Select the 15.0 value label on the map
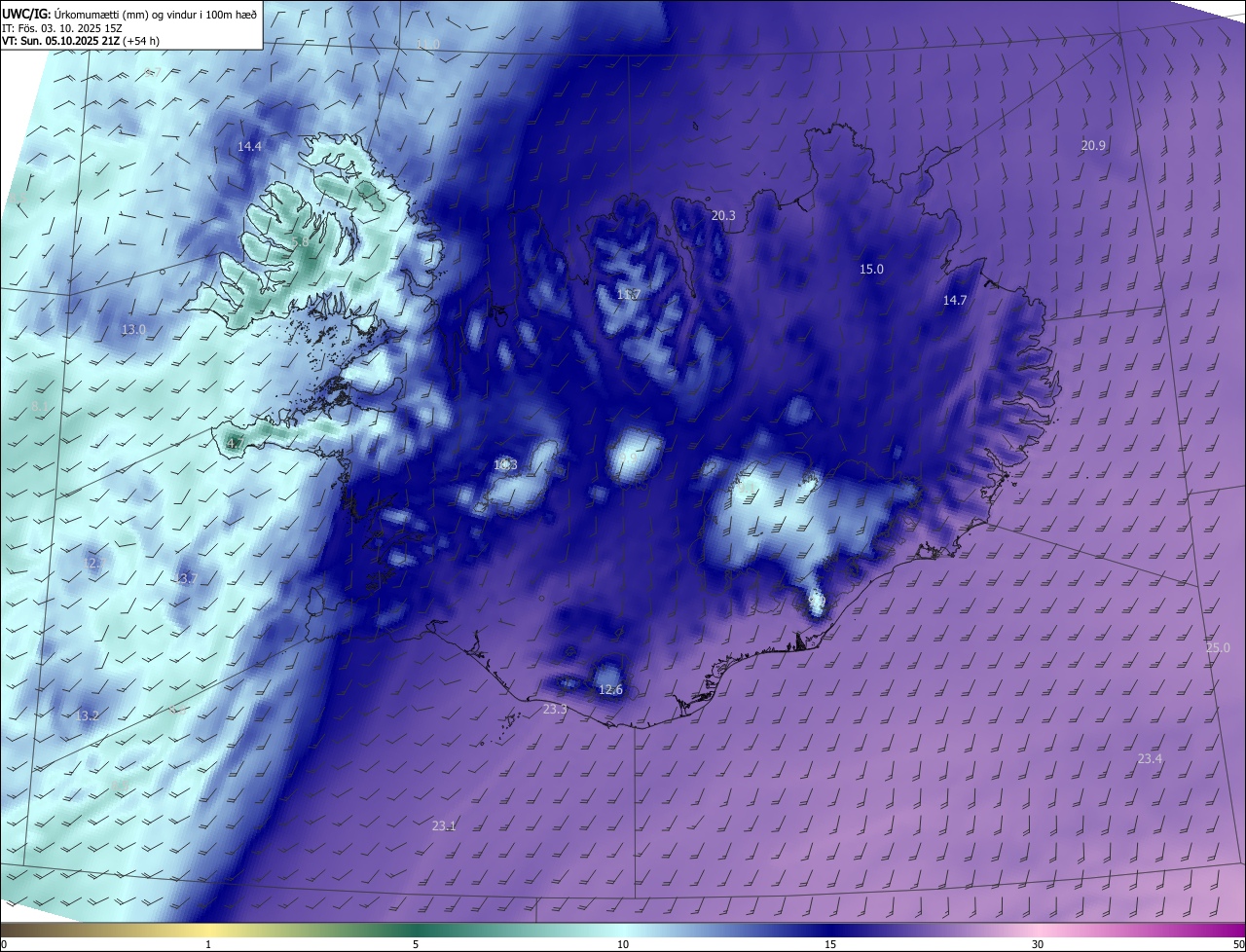 [871, 269]
